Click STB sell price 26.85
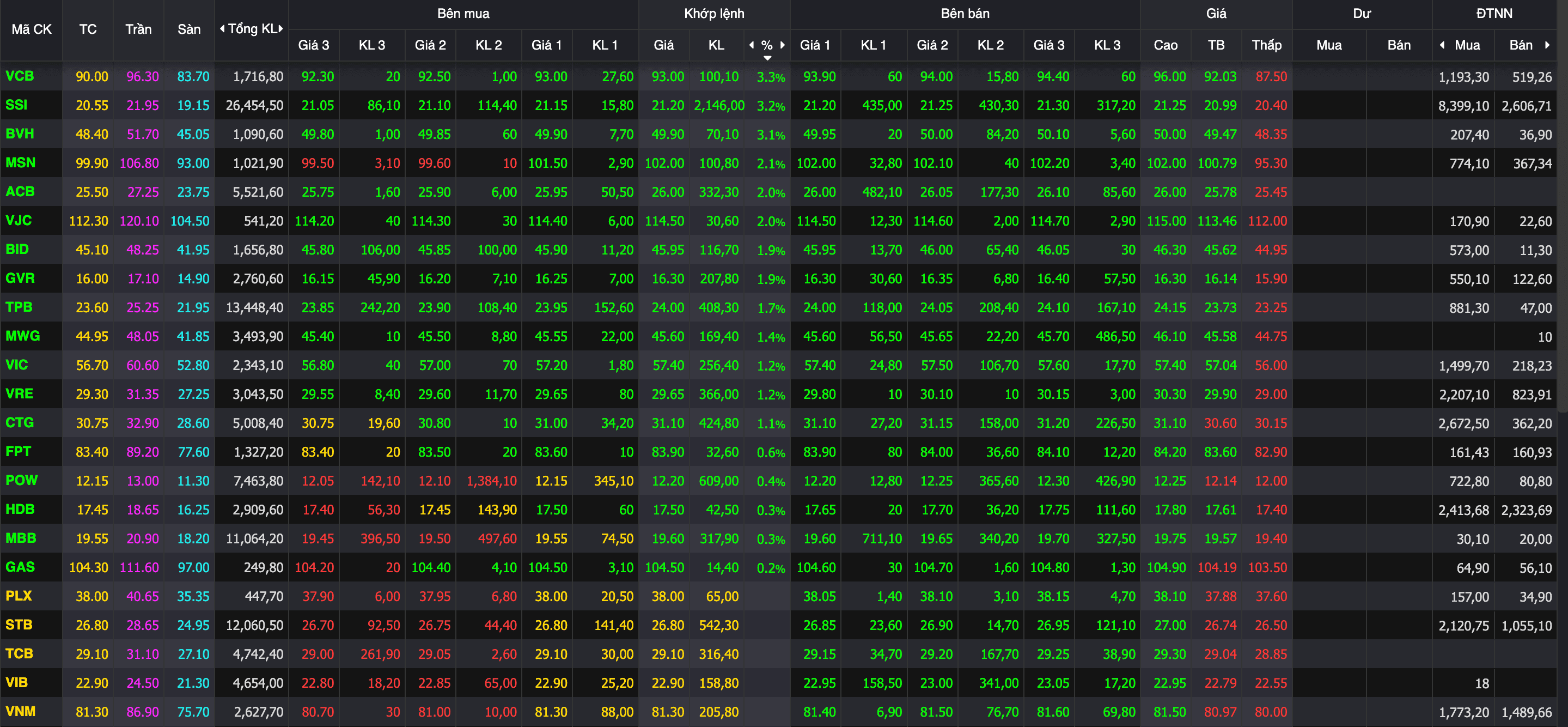 pos(819,625)
